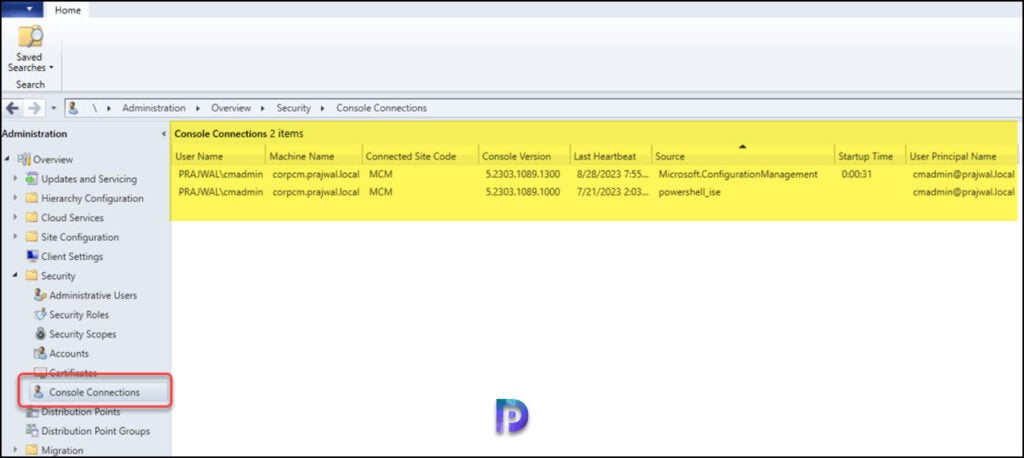Open Security Roles in the tree
Viewport: 1024px width, 458px height.
pos(79,315)
